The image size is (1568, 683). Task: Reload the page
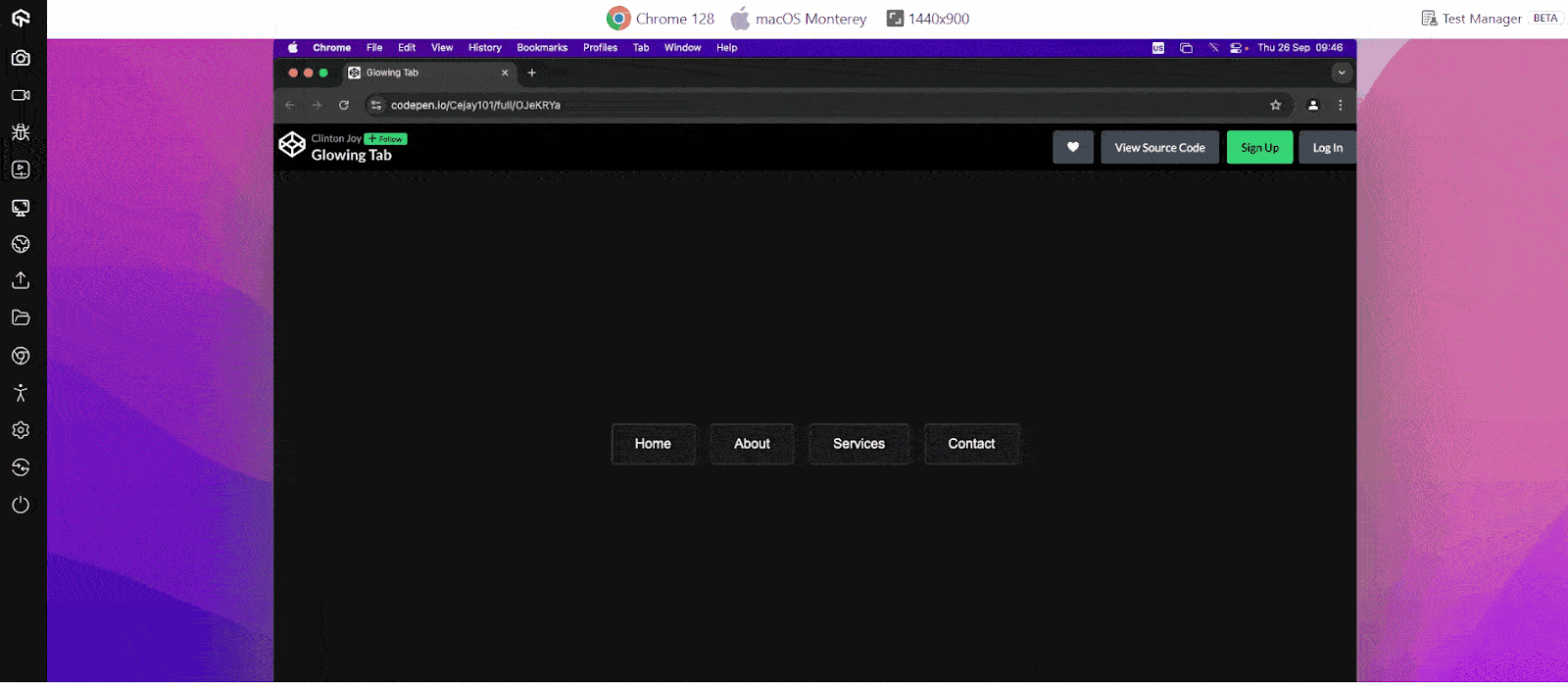(344, 105)
